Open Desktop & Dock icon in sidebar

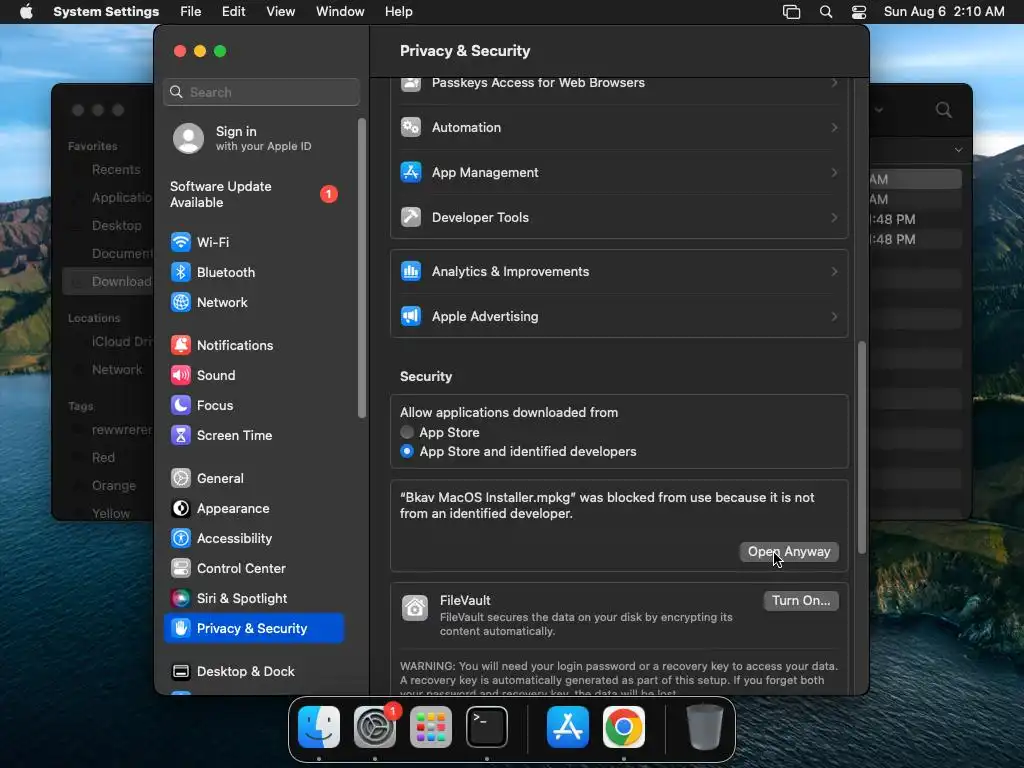pyautogui.click(x=181, y=672)
